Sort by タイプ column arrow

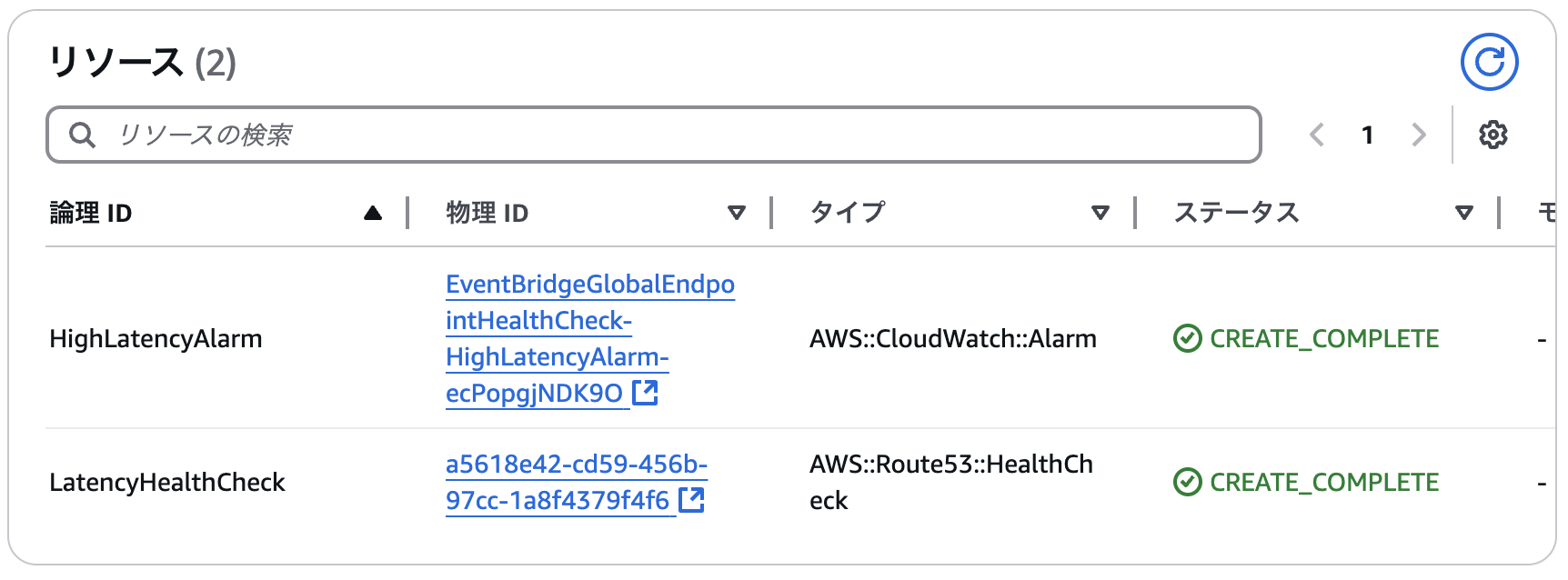1101,214
